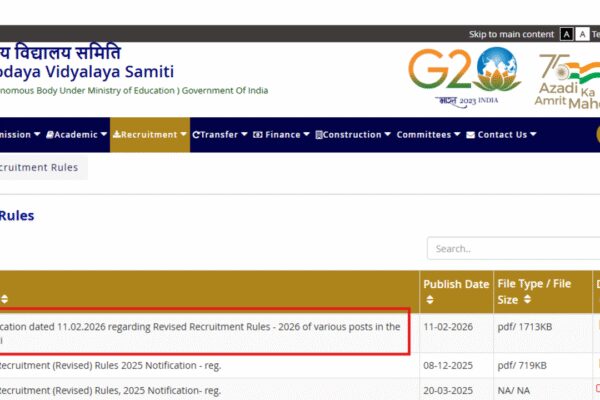Open the Committees menu
The image size is (600, 400).
point(428,135)
